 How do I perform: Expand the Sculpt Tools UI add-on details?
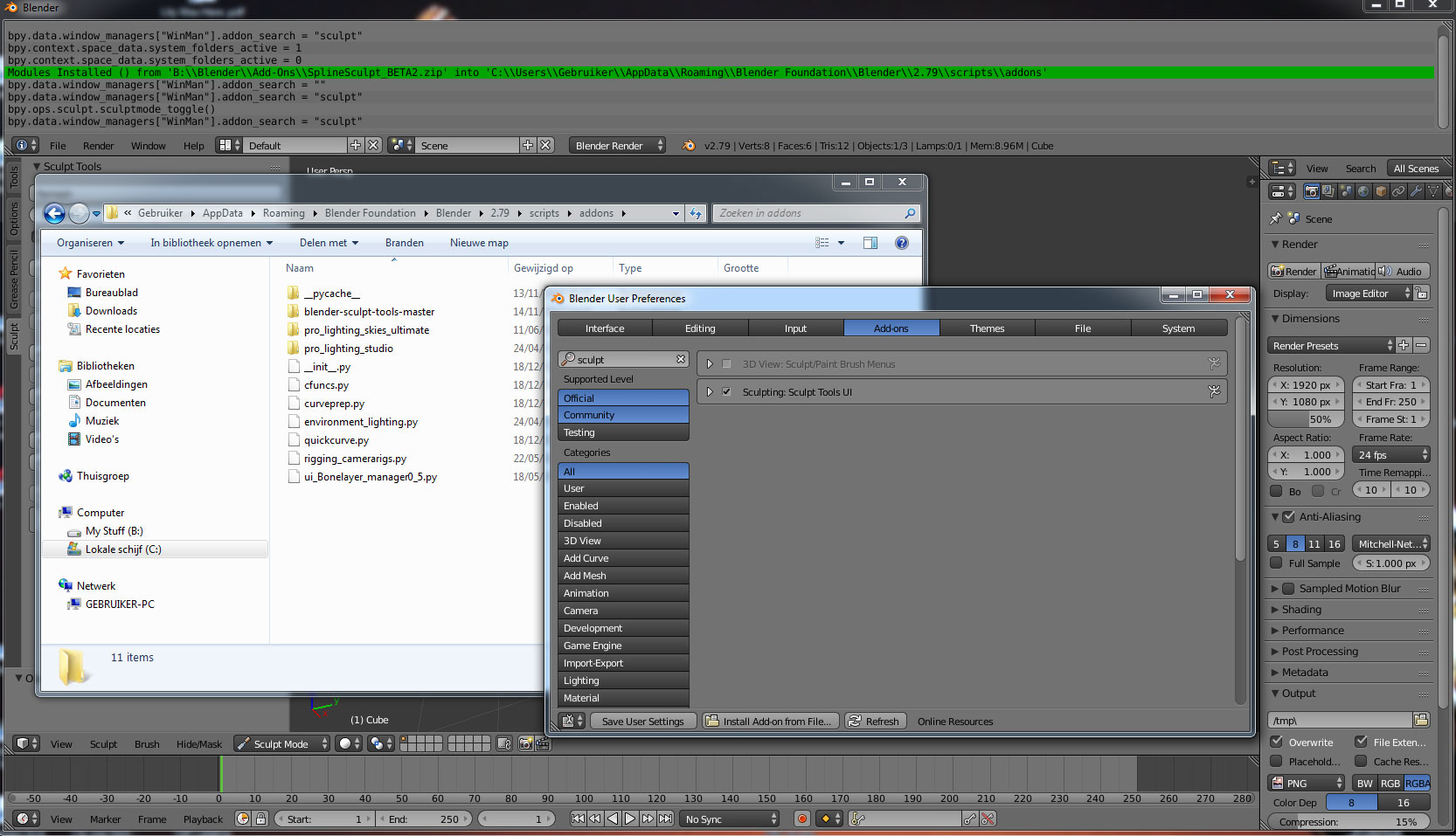[x=710, y=392]
